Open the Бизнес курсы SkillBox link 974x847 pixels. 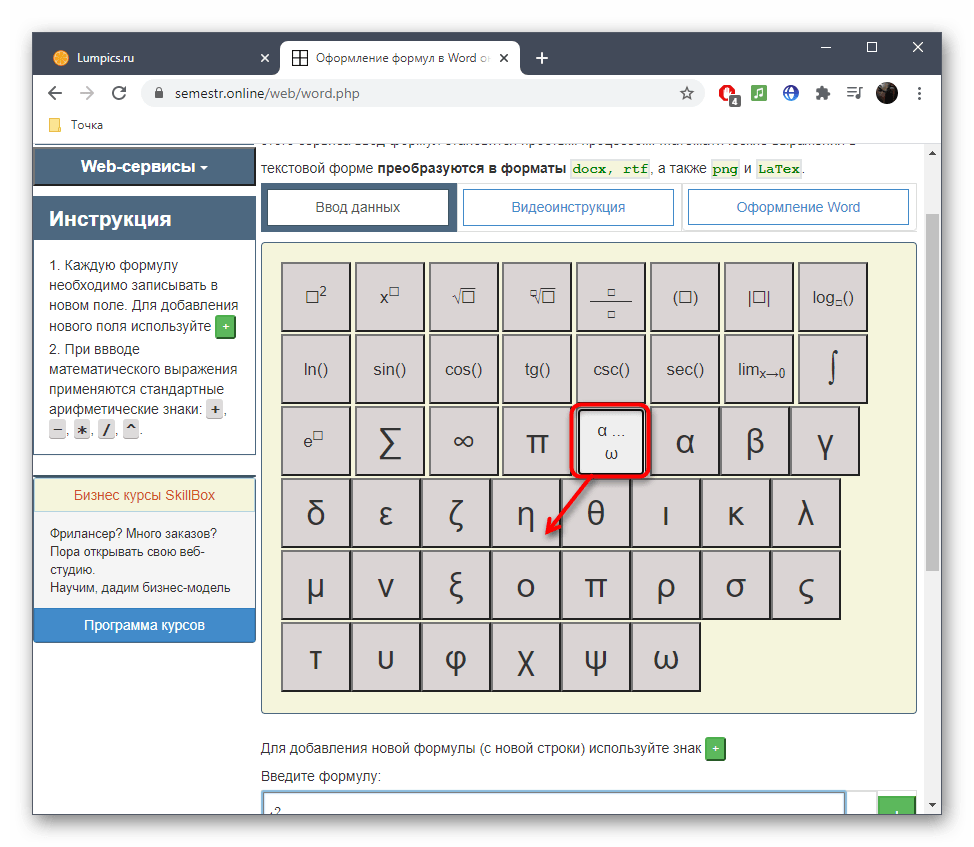pyautogui.click(x=144, y=495)
